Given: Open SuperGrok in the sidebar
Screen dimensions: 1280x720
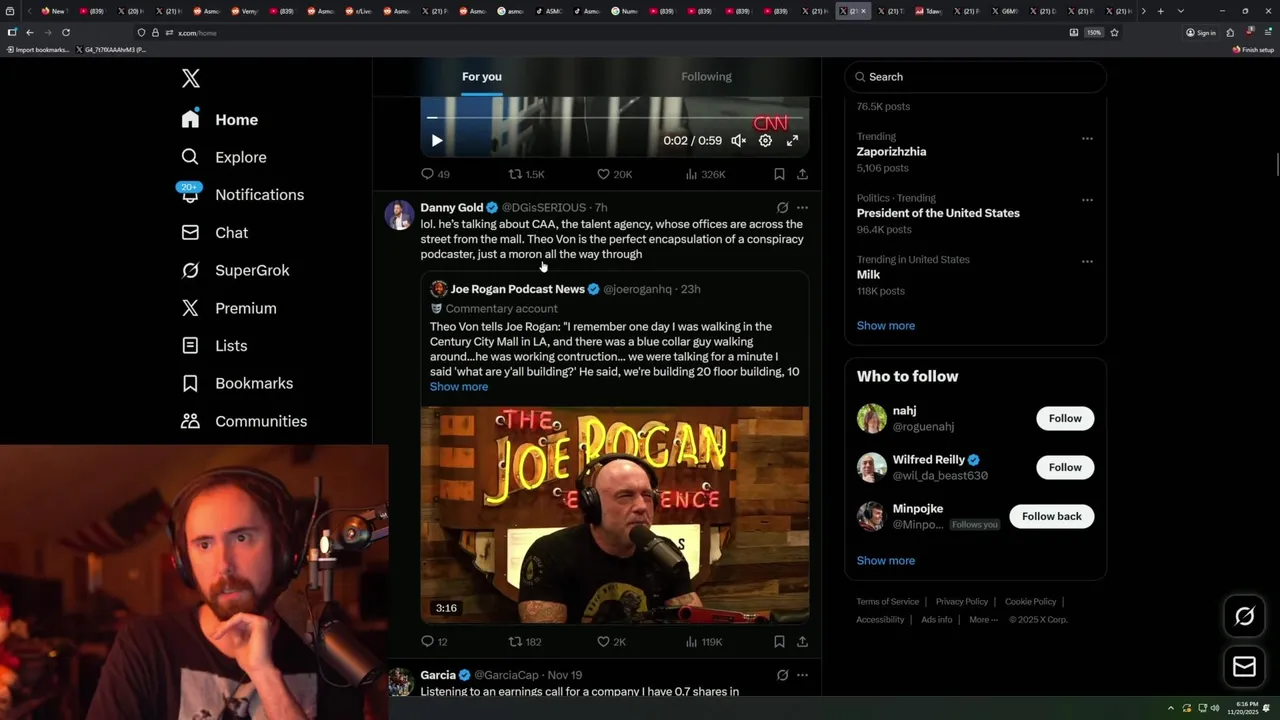Looking at the screenshot, I should (x=235, y=270).
